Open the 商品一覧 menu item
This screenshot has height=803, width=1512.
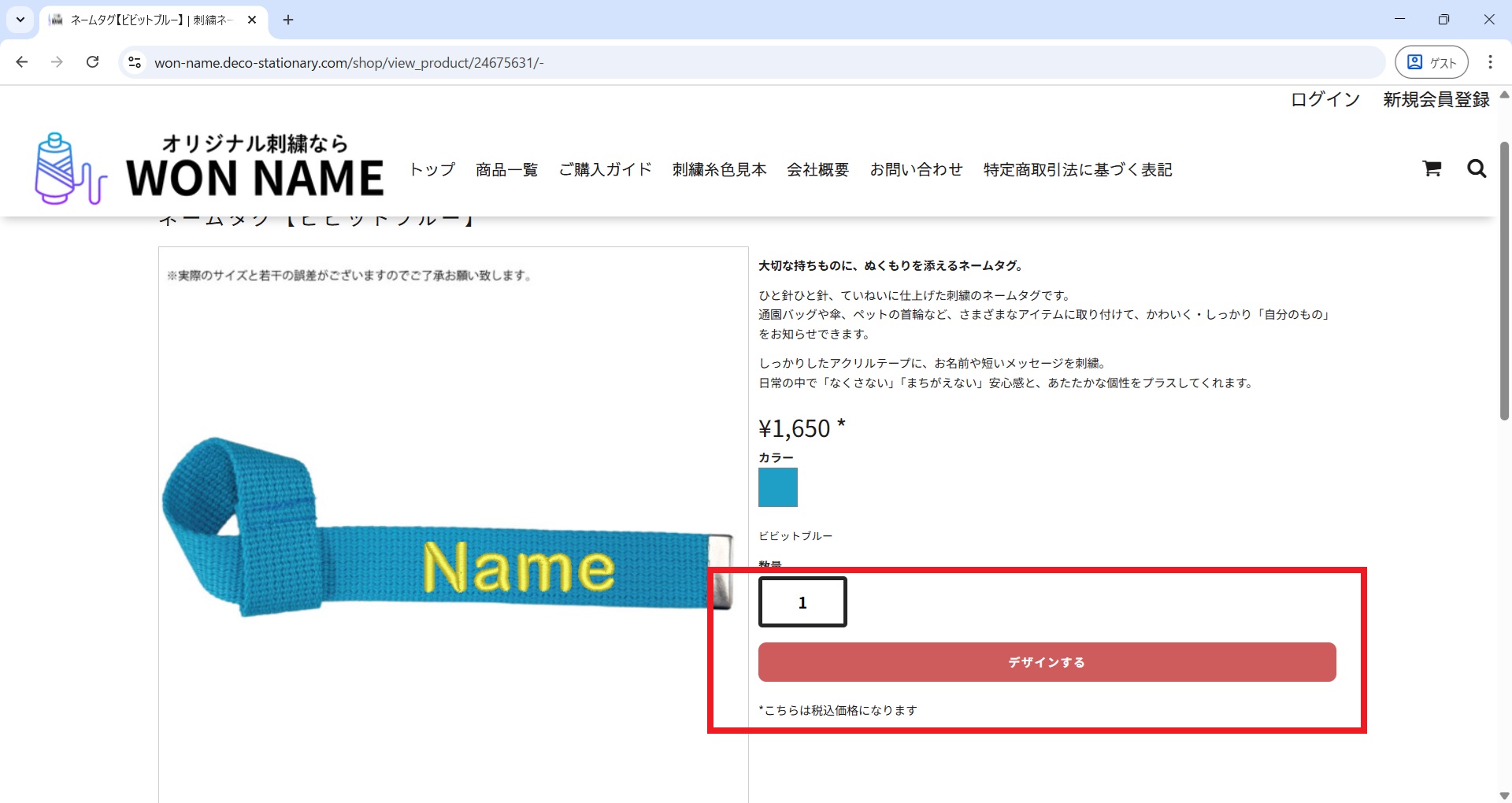coord(506,169)
